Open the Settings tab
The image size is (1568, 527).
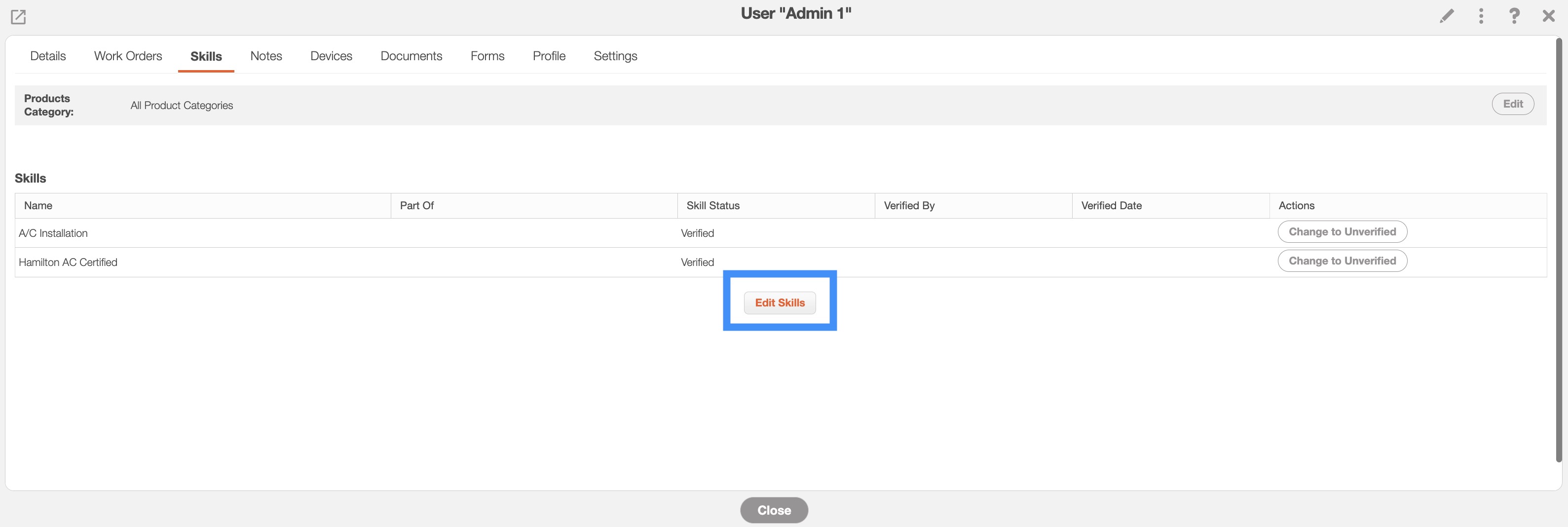point(615,56)
